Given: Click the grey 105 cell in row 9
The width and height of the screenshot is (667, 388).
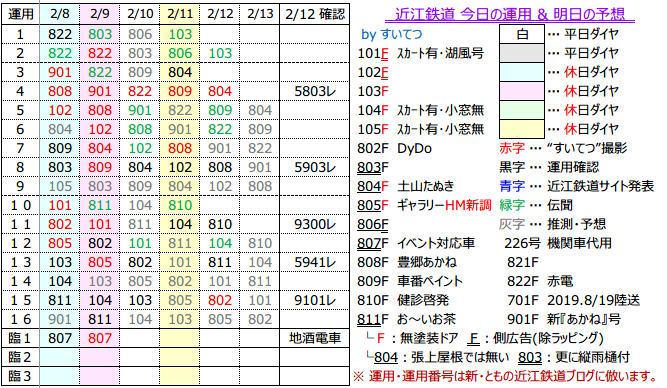Looking at the screenshot, I should coord(60,186).
